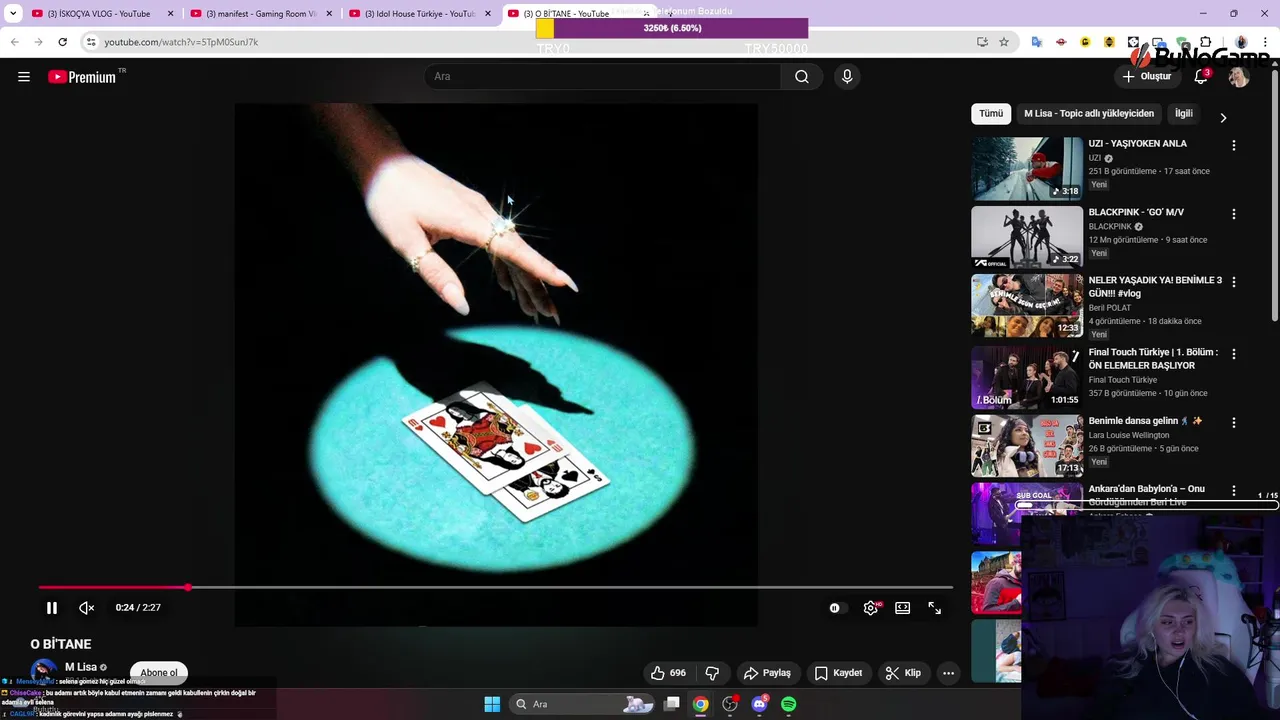Open the Chrome three-dot menu
Image resolution: width=1280 pixels, height=720 pixels.
[x=1265, y=42]
